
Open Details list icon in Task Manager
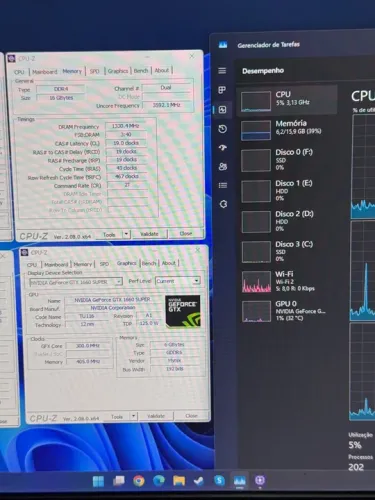pos(223,185)
